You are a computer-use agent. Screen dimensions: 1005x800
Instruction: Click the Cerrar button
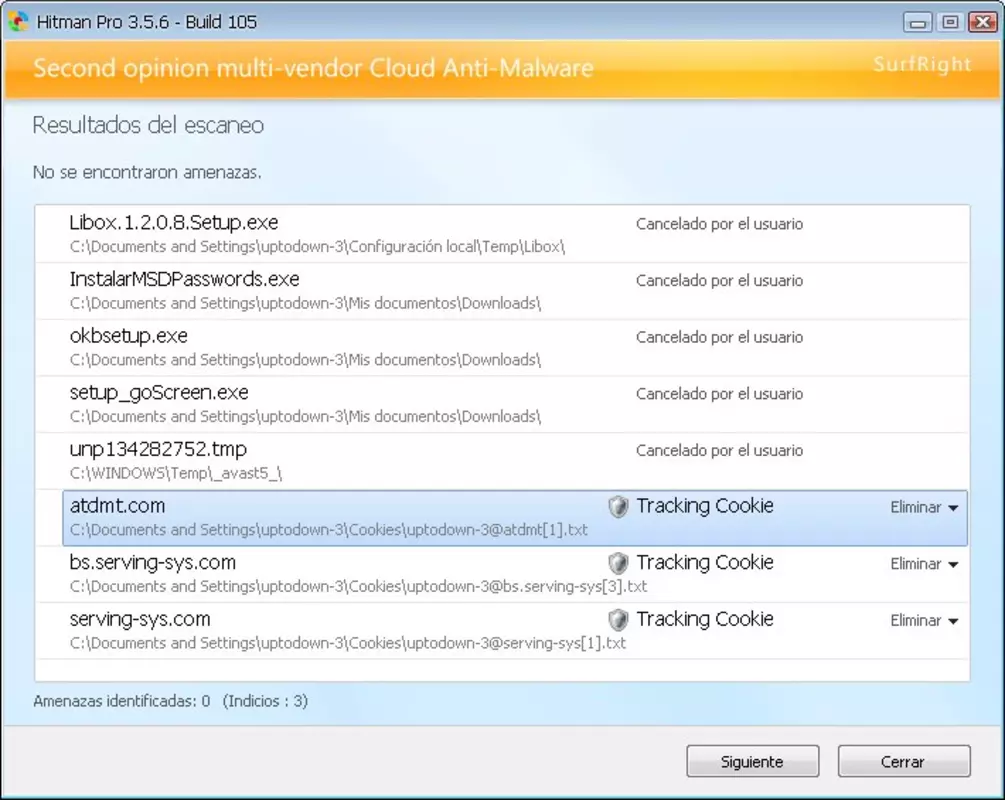(x=904, y=762)
